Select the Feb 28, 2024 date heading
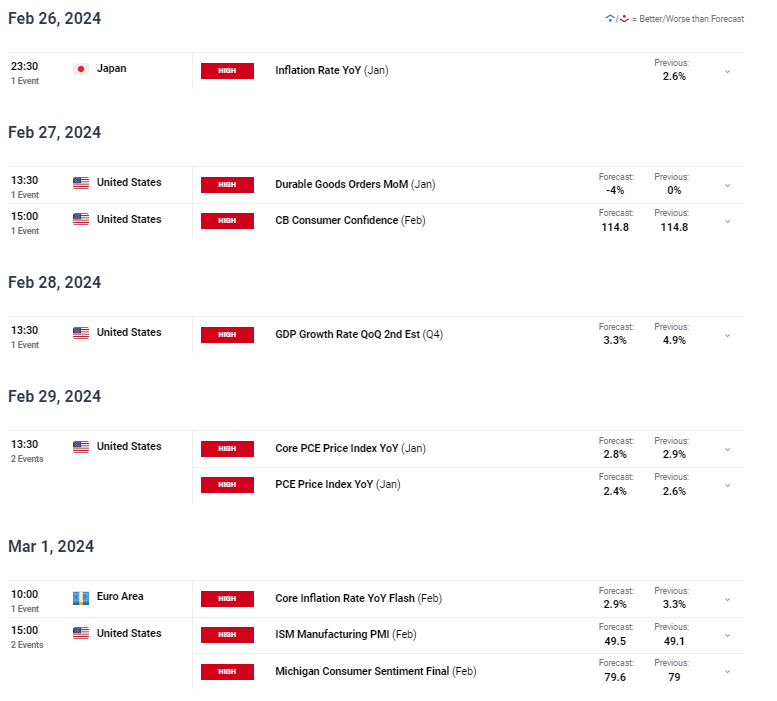The width and height of the screenshot is (777, 701). [55, 282]
